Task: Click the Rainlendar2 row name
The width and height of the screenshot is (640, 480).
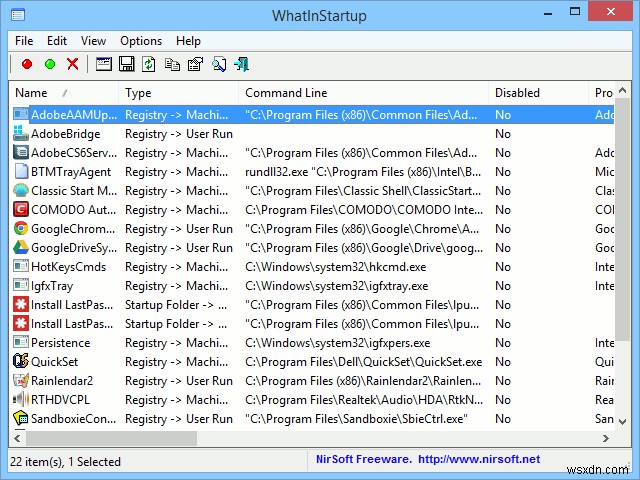Action: click(62, 380)
